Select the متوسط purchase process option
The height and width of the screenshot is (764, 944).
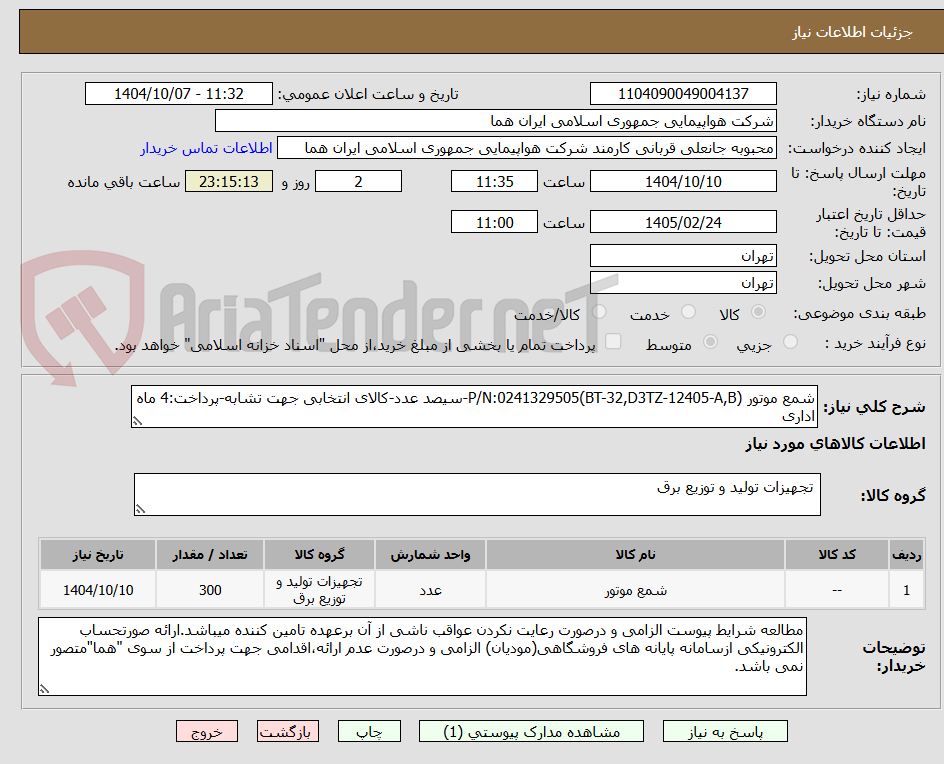(x=710, y=340)
